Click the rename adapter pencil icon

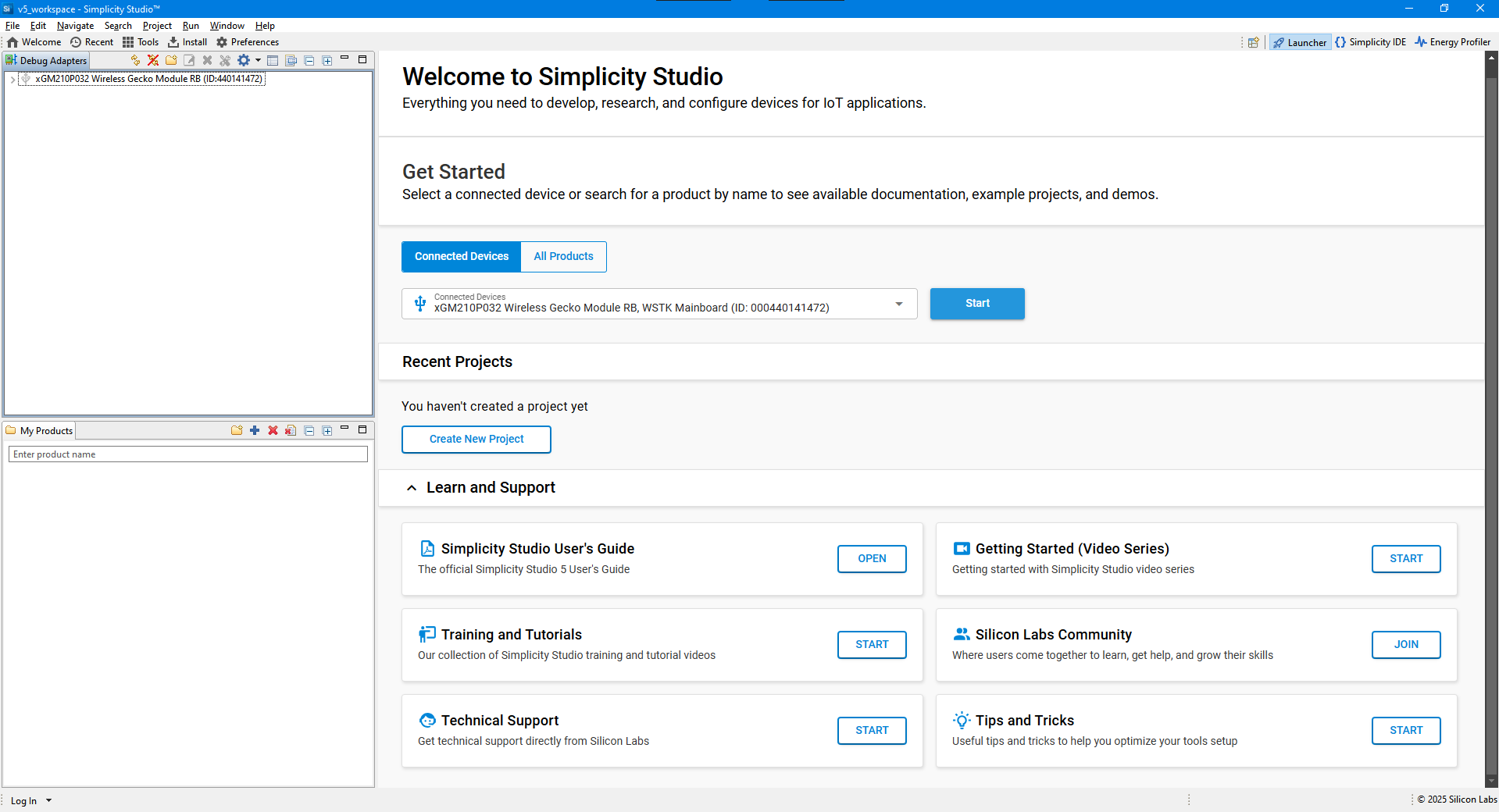tap(189, 60)
